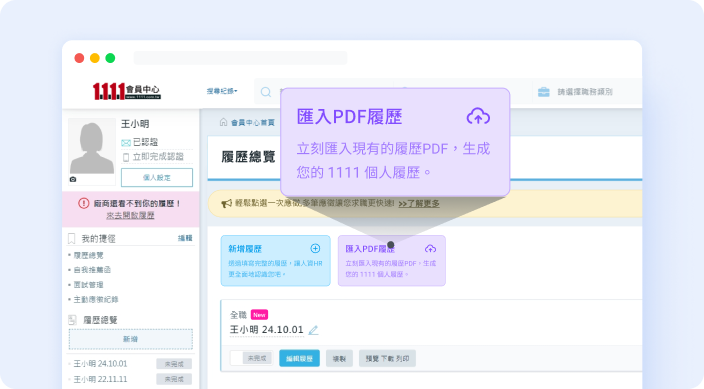Click the 個人設定 button
704x389 pixels.
(x=157, y=177)
